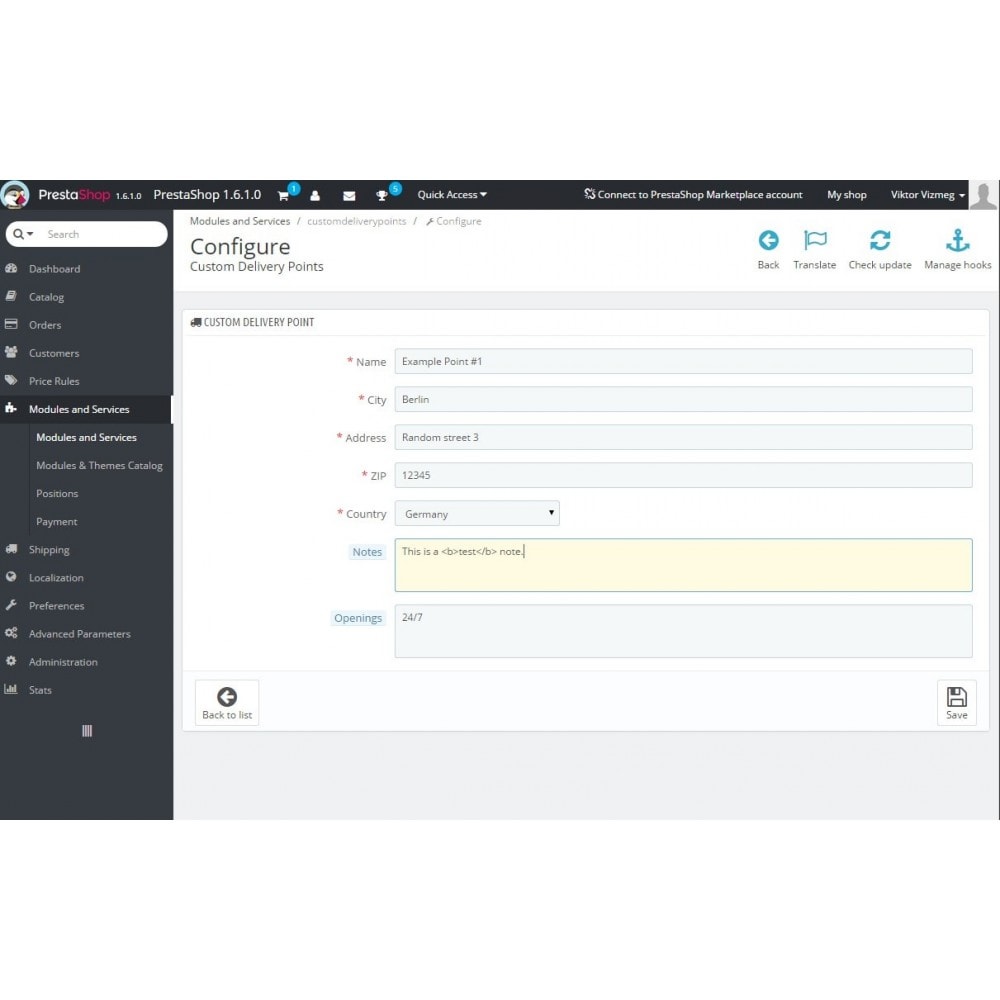Click the PrestaShop logo avatar
Image resolution: width=1000 pixels, height=1000 pixels.
[15, 195]
